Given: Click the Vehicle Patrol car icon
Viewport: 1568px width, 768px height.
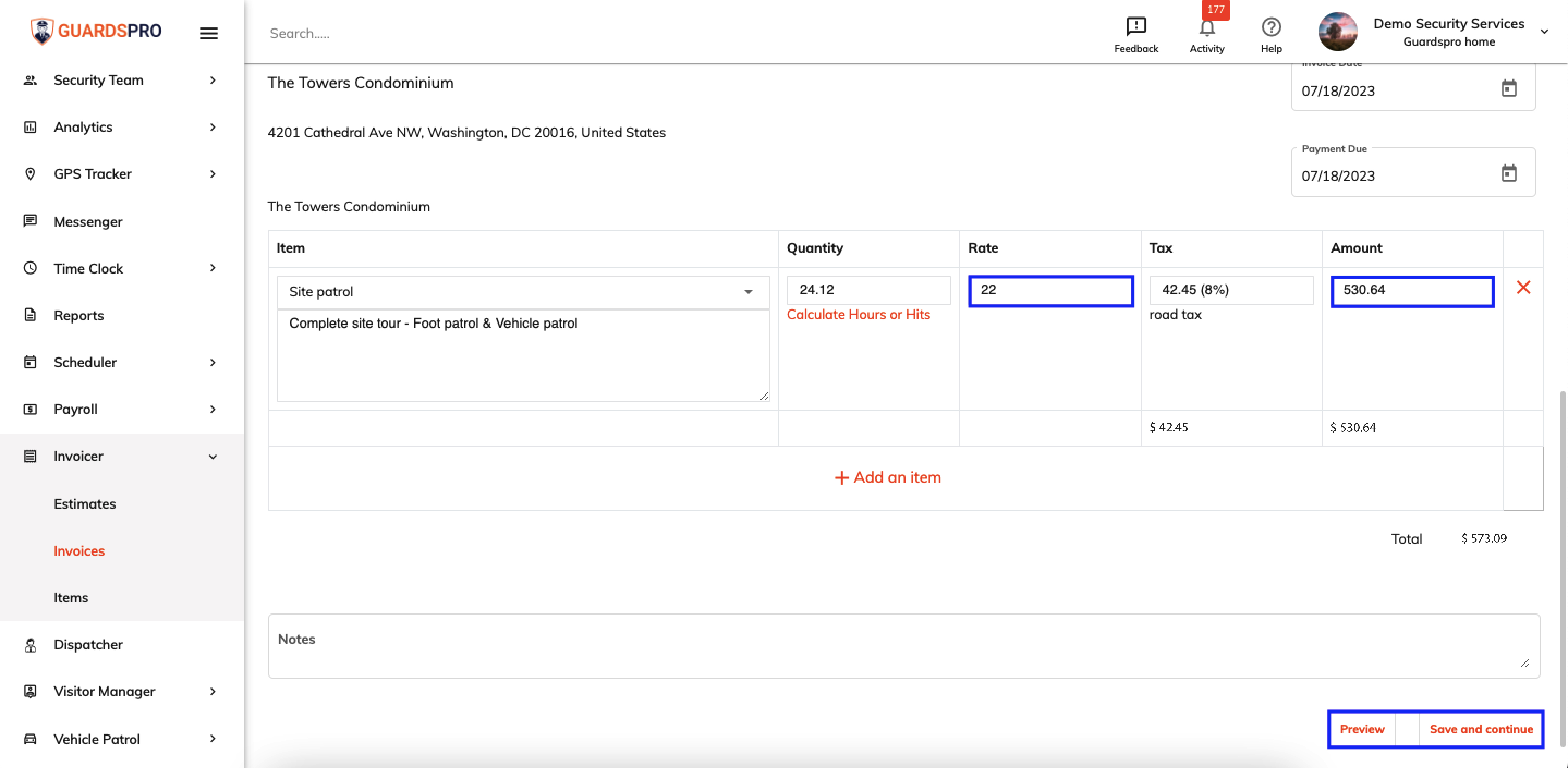Looking at the screenshot, I should pos(30,739).
